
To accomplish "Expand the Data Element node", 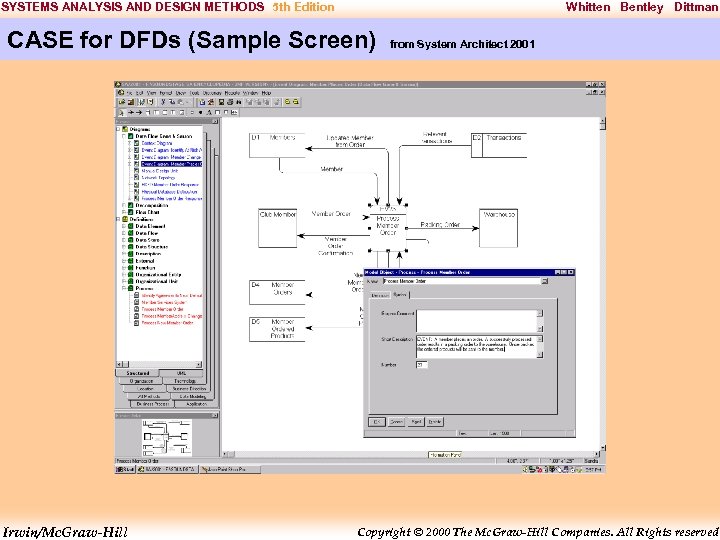I will 124,226.
